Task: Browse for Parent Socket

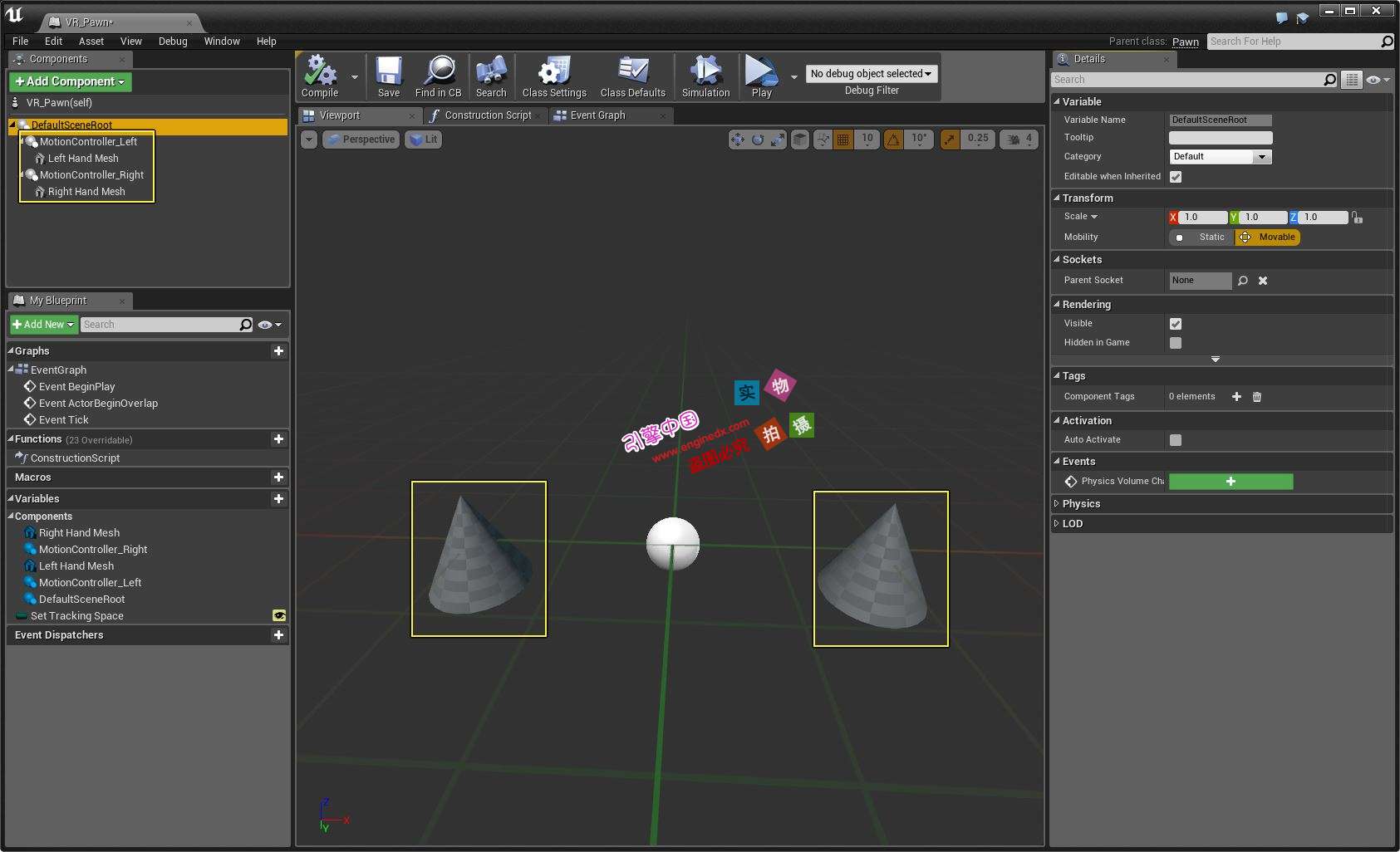Action: [x=1243, y=281]
